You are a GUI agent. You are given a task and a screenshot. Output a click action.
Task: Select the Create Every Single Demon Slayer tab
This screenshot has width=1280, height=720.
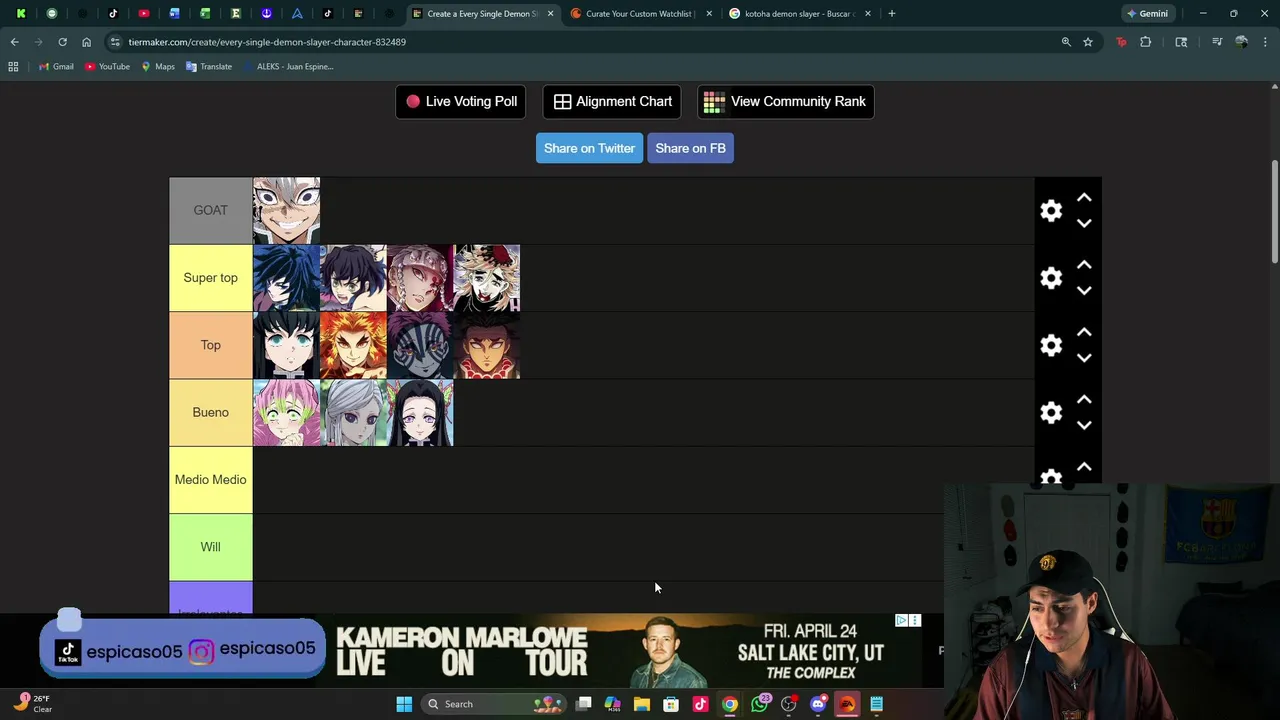482,14
